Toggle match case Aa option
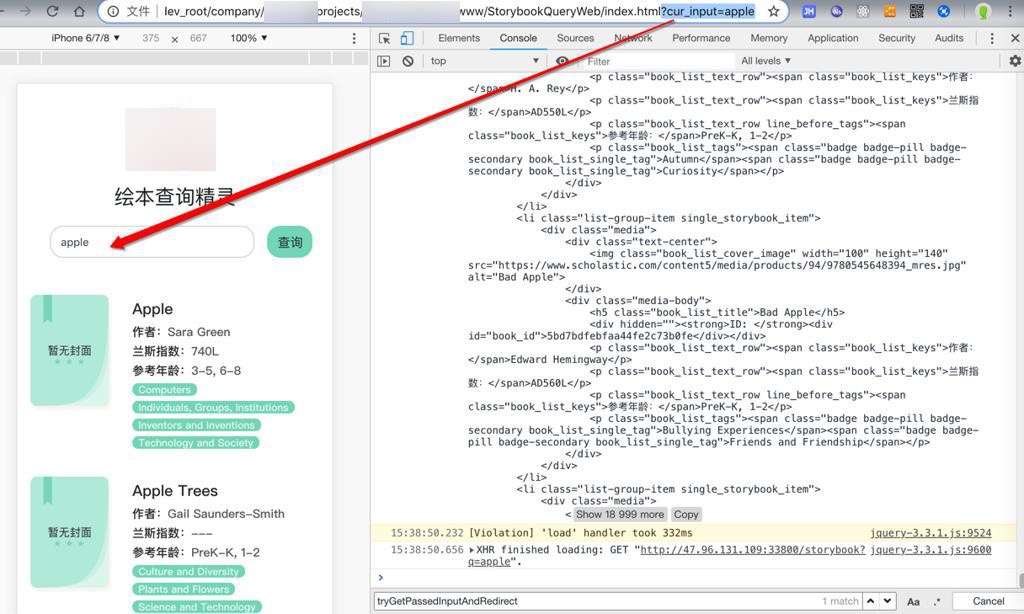 914,602
